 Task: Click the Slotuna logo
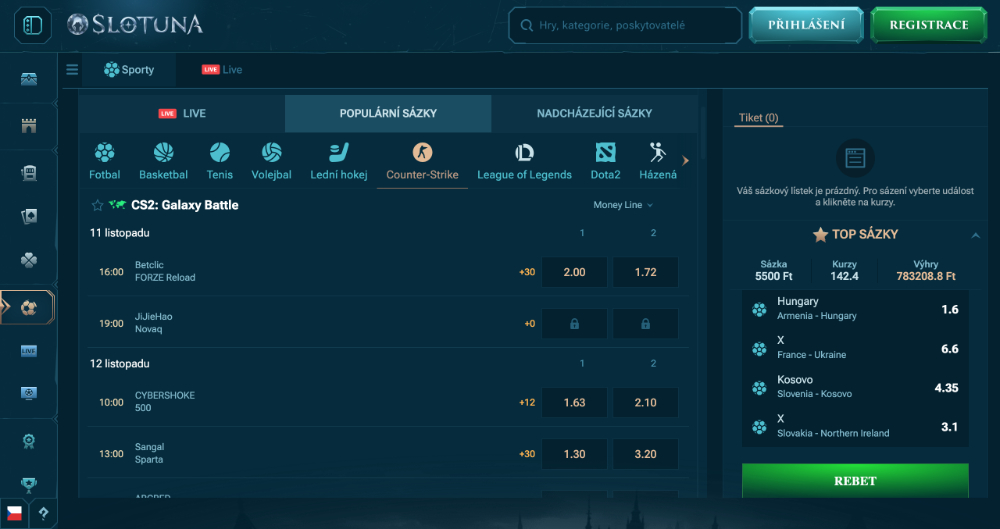[135, 25]
